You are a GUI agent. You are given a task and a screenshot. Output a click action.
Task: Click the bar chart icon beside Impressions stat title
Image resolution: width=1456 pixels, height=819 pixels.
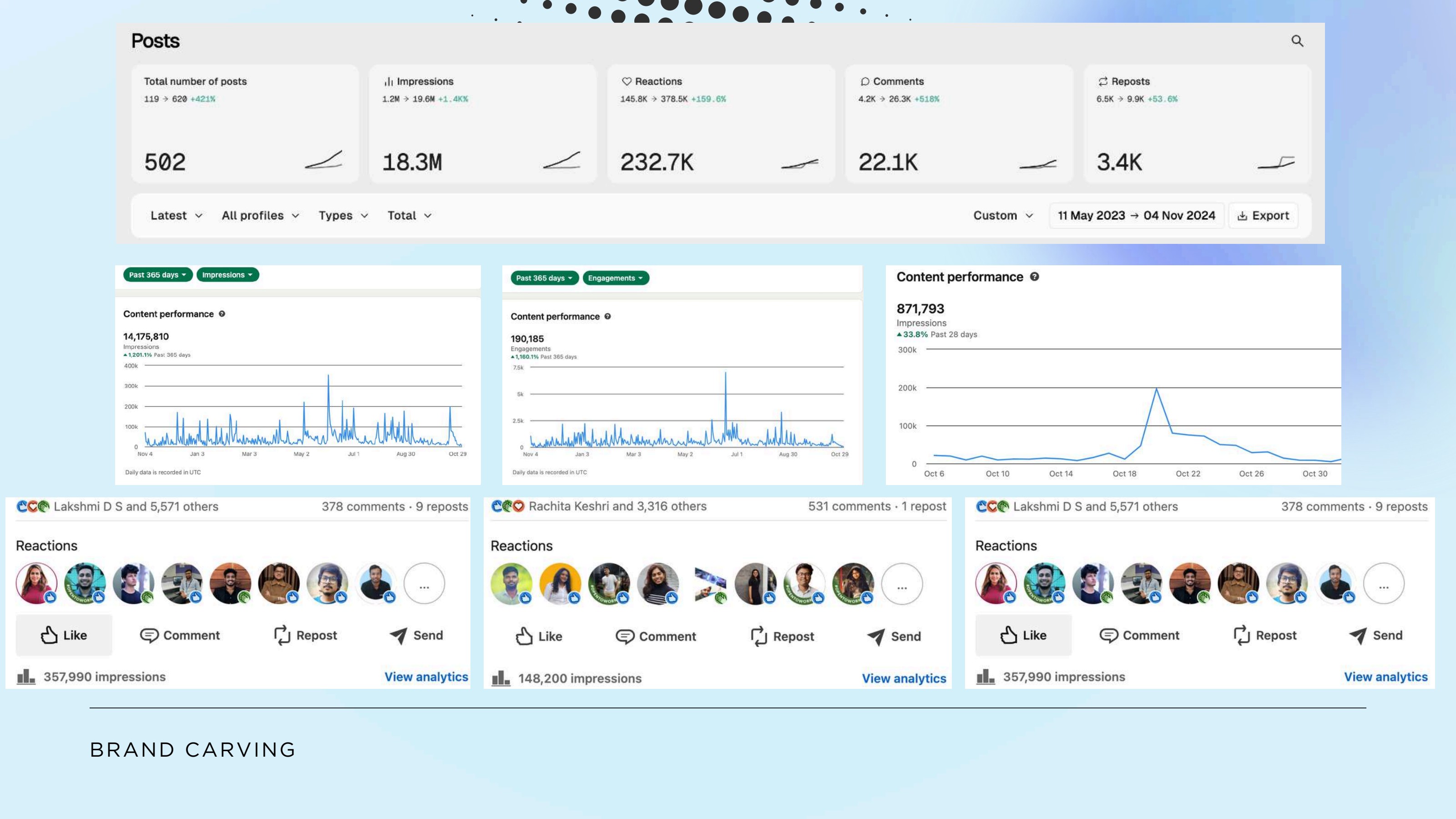[x=388, y=81]
